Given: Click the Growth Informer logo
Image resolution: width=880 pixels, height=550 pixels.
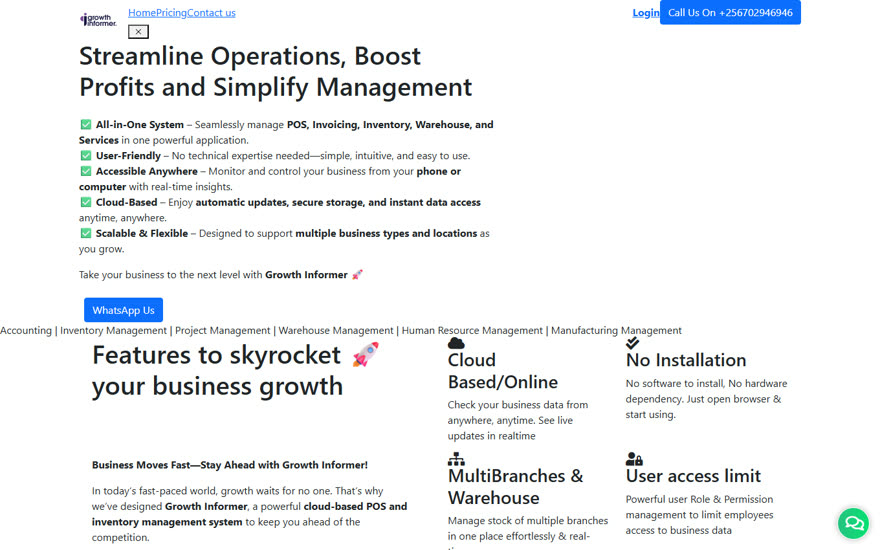Looking at the screenshot, I should (x=98, y=20).
